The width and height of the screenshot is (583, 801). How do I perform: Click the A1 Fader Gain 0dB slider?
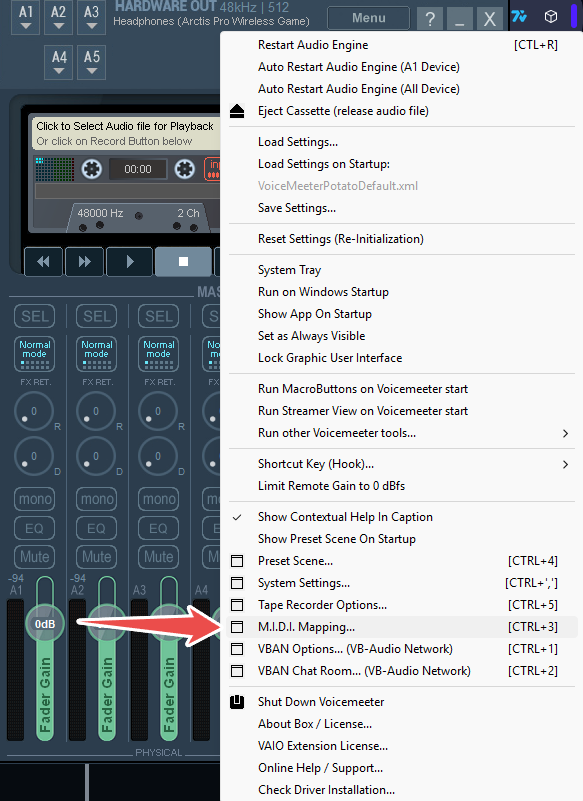point(45,624)
